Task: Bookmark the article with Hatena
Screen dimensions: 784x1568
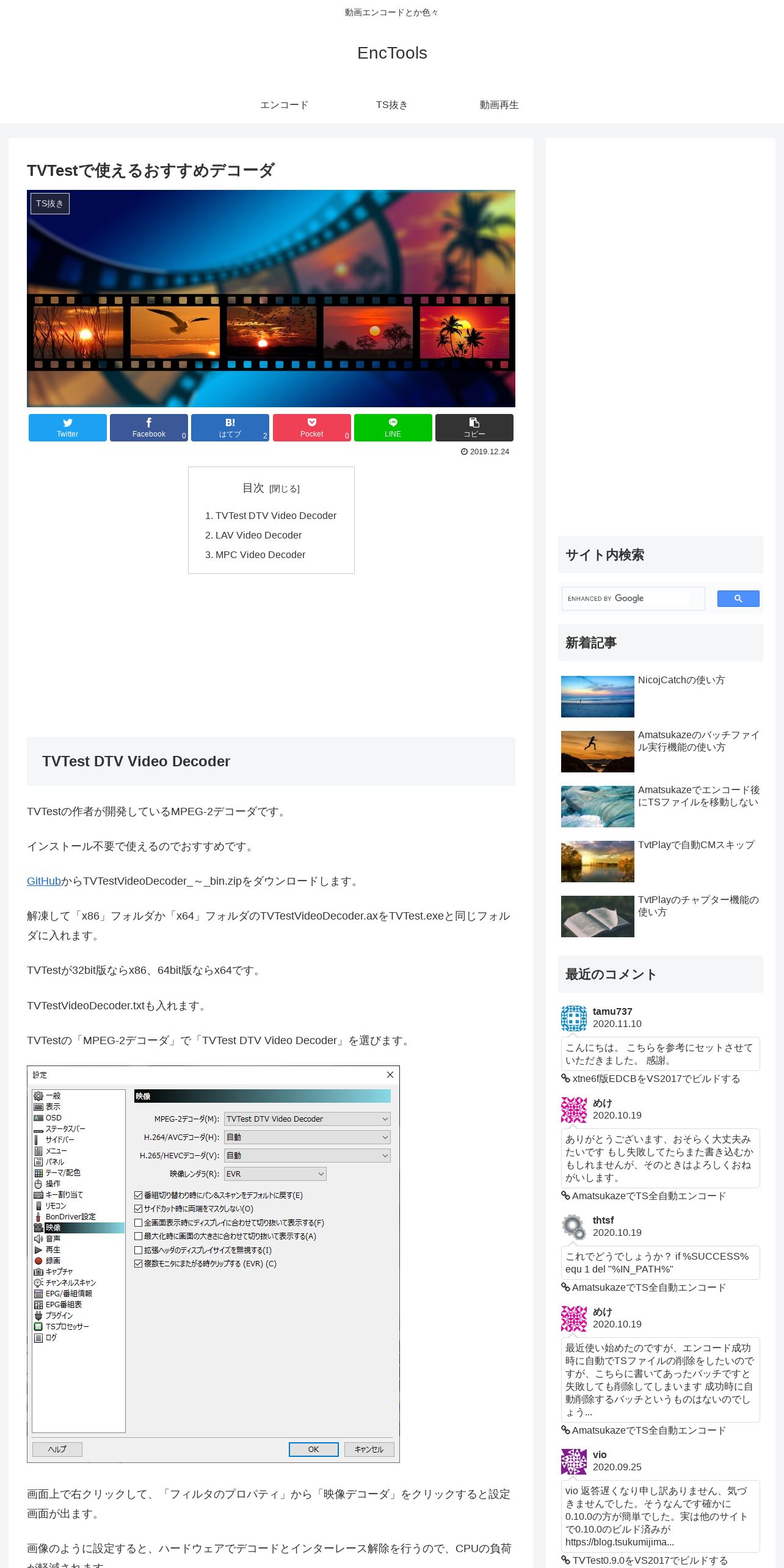Action: [230, 427]
